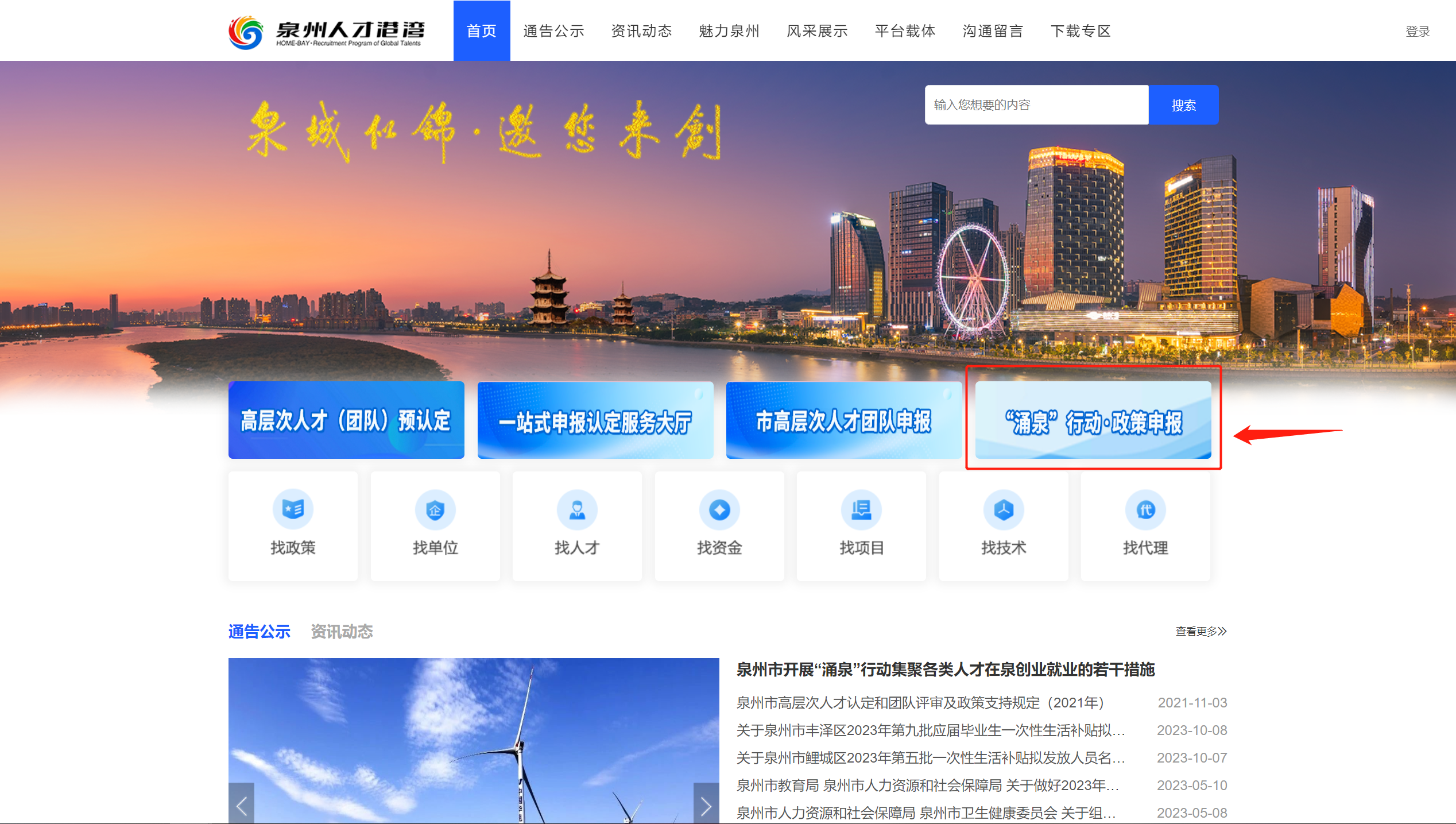Select the 通告公示 section tab
The height and width of the screenshot is (824, 1456).
point(260,632)
